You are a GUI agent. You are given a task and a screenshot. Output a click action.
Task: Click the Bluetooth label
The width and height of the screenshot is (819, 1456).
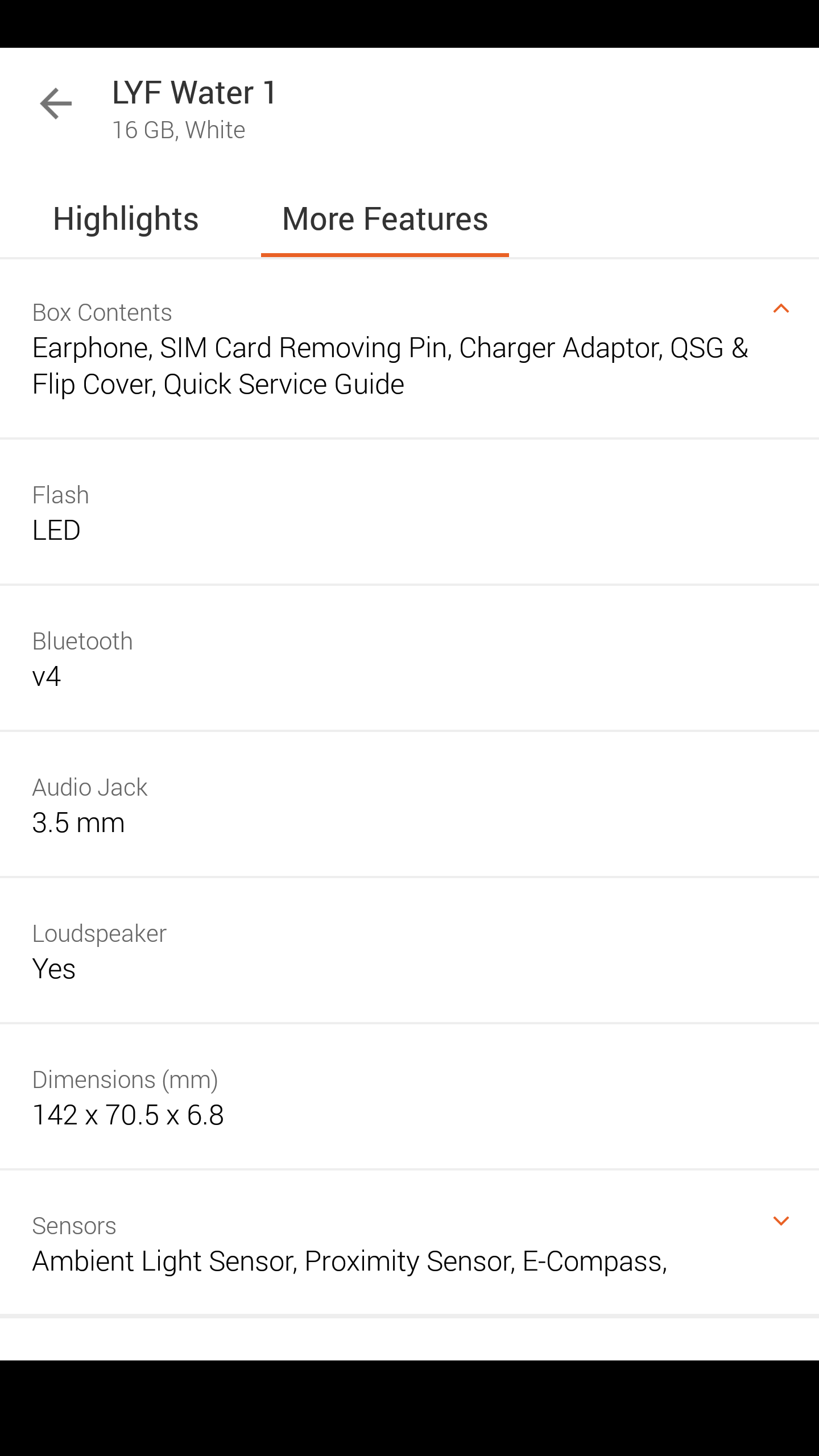(x=82, y=642)
